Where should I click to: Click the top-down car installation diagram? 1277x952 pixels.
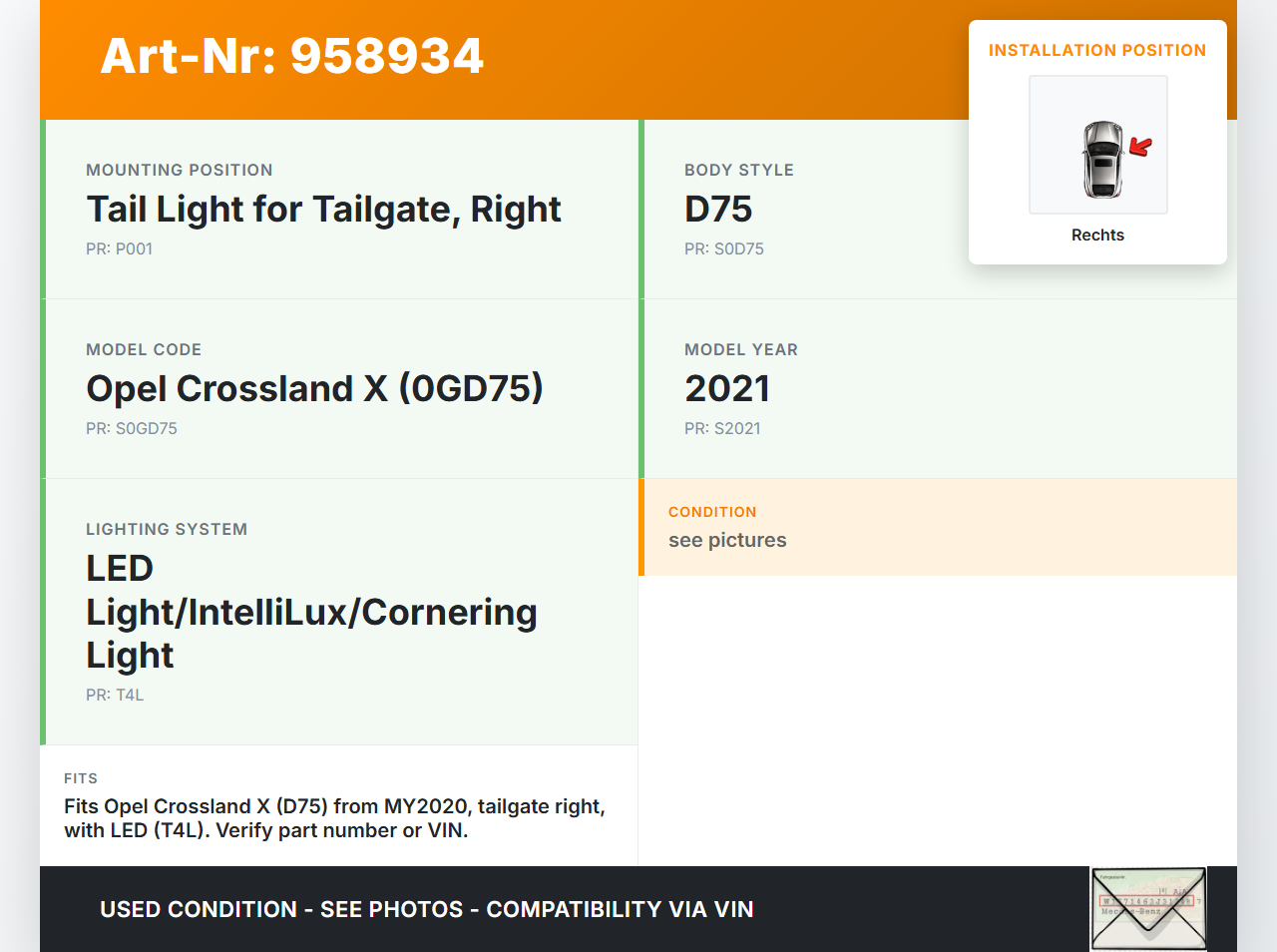[1101, 160]
